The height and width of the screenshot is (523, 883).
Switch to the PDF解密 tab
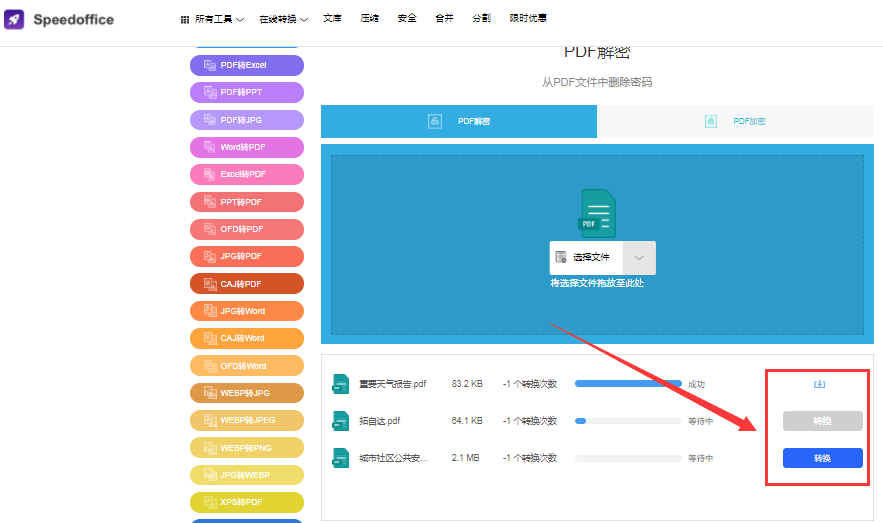(459, 121)
